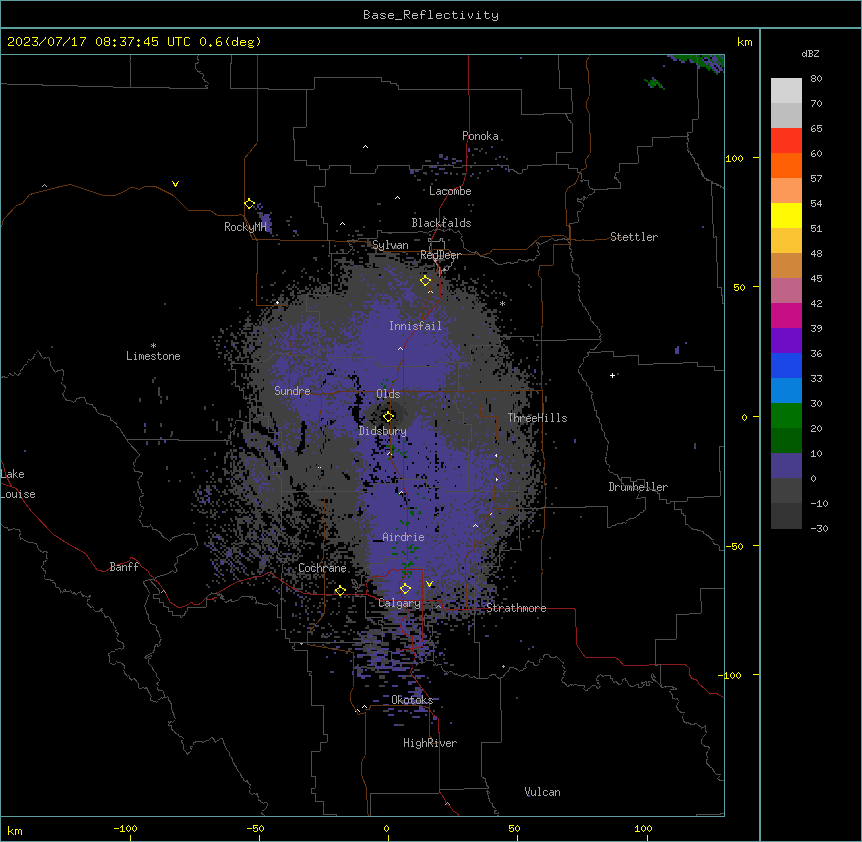Click the yellow diamond marker above Calgary label
This screenshot has width=862, height=842.
click(405, 589)
